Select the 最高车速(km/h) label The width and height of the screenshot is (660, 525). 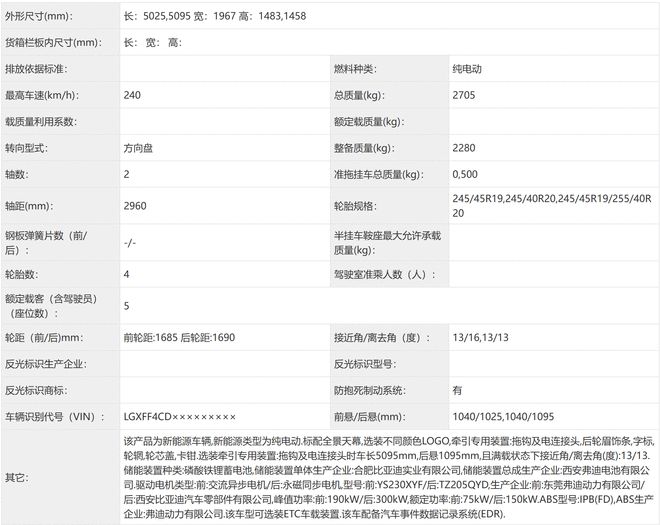point(42,95)
